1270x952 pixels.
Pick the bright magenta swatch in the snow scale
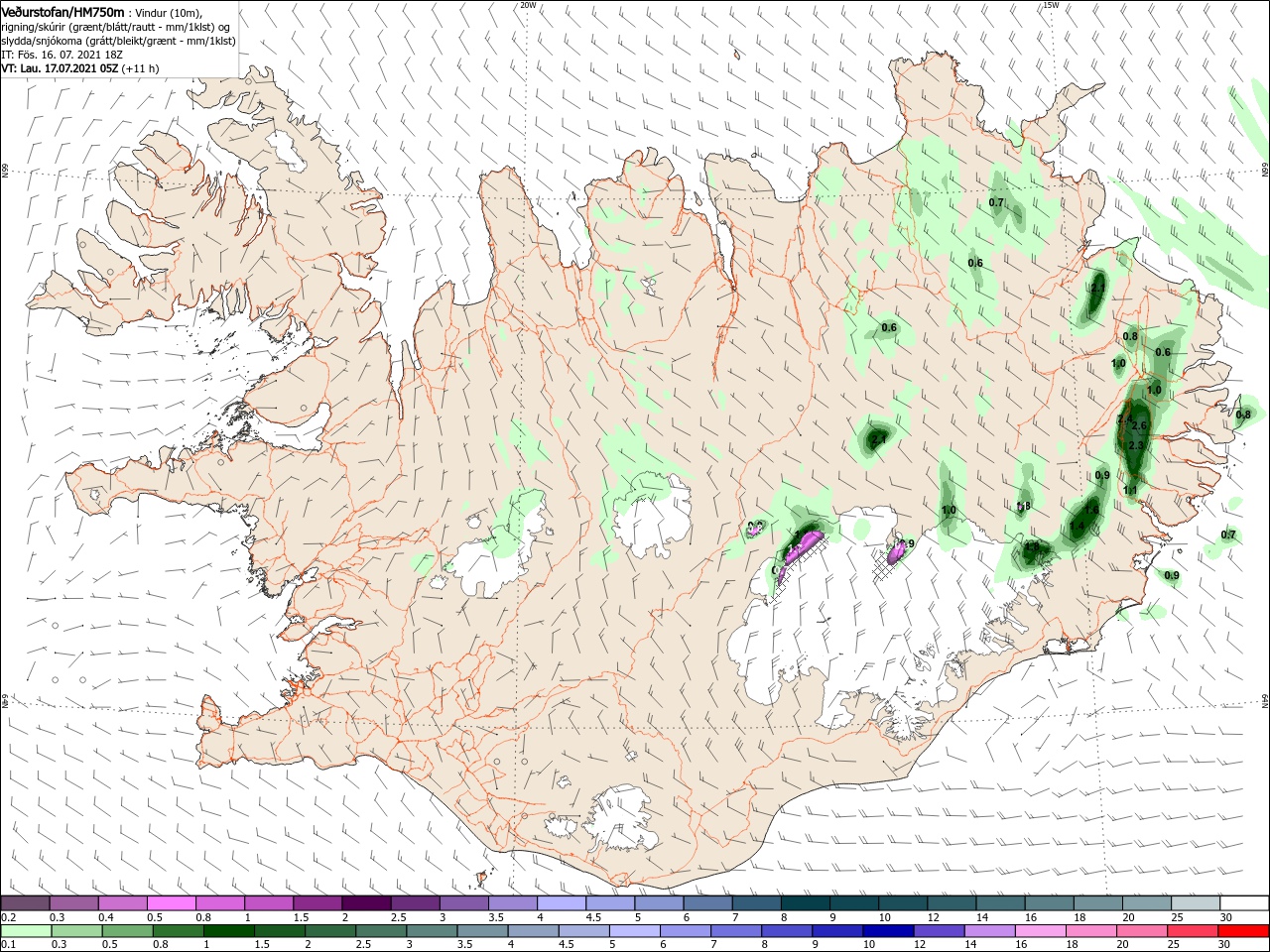tap(171, 903)
